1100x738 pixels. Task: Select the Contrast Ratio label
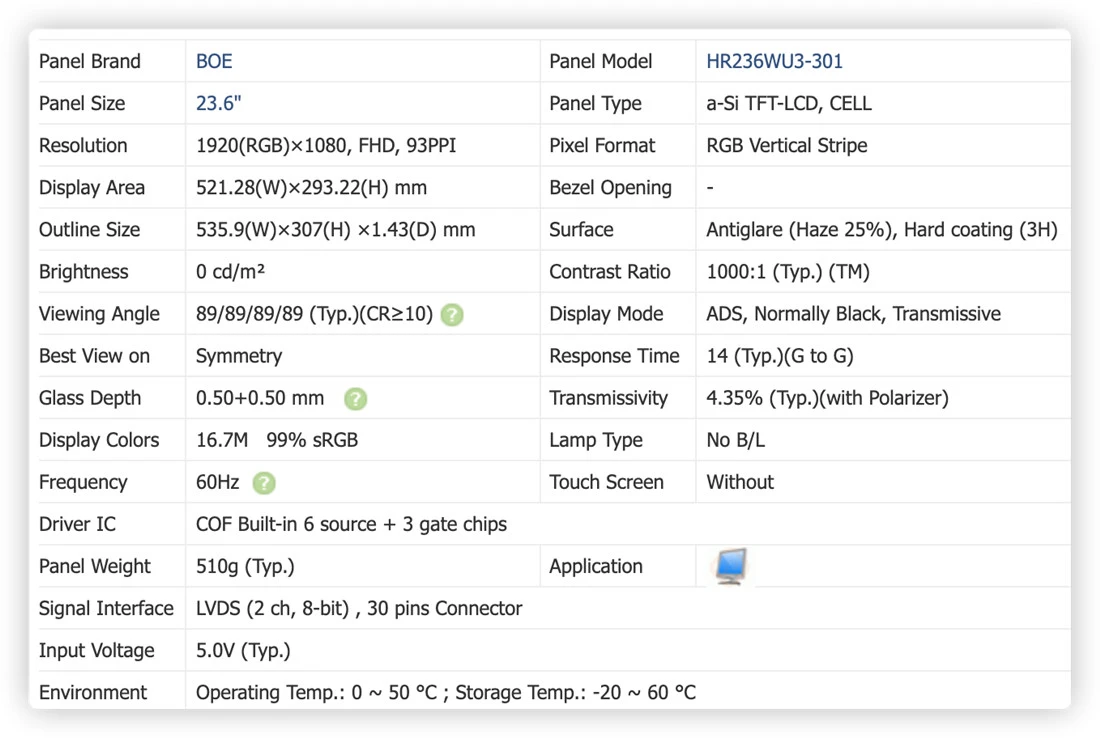(610, 271)
